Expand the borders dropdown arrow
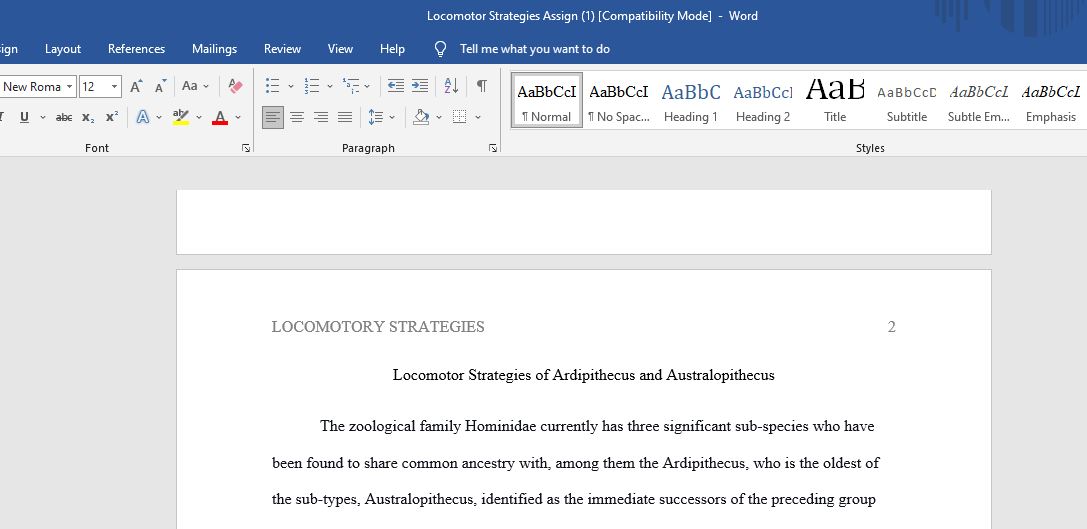The image size is (1087, 529). [478, 117]
